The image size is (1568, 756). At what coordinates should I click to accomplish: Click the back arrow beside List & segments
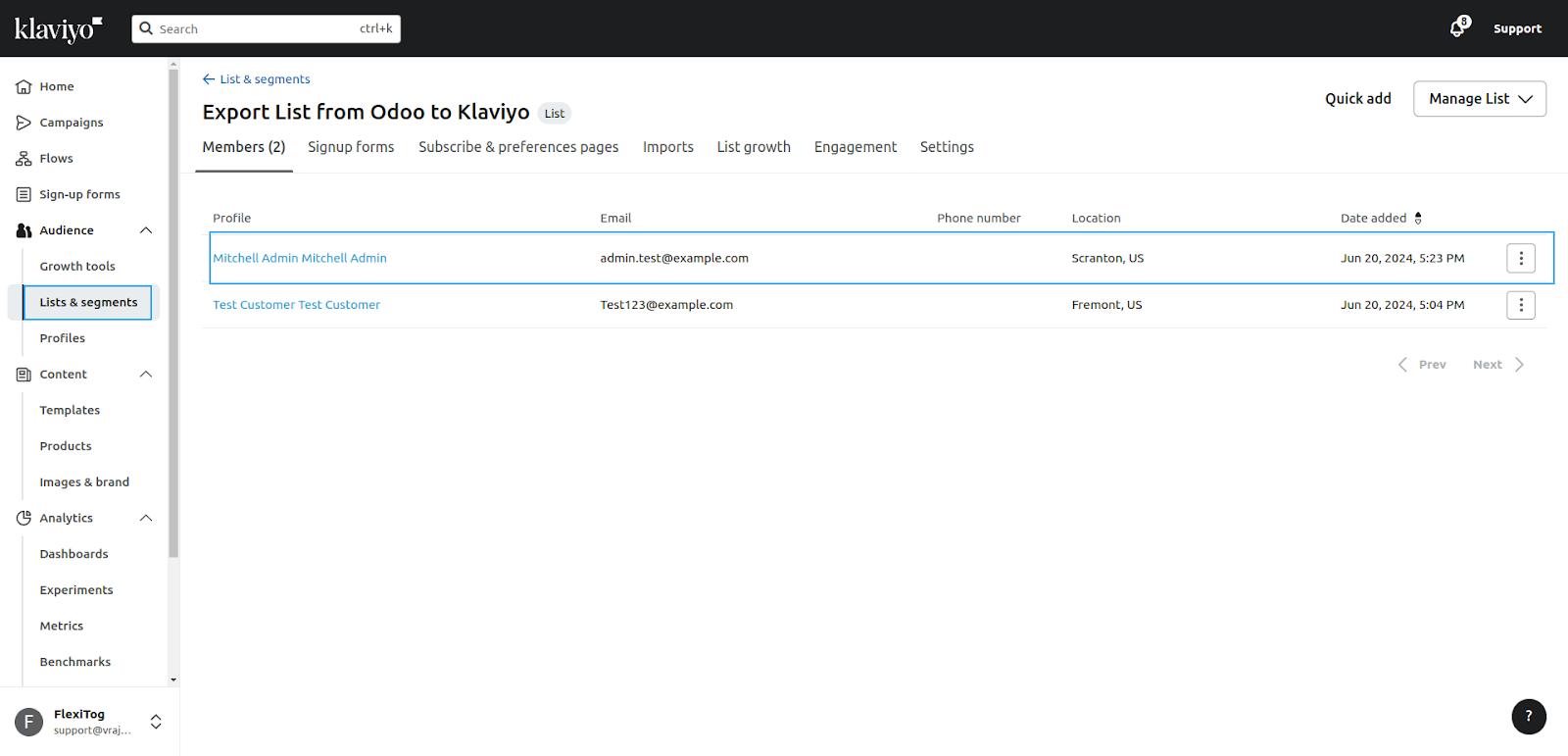(x=209, y=79)
